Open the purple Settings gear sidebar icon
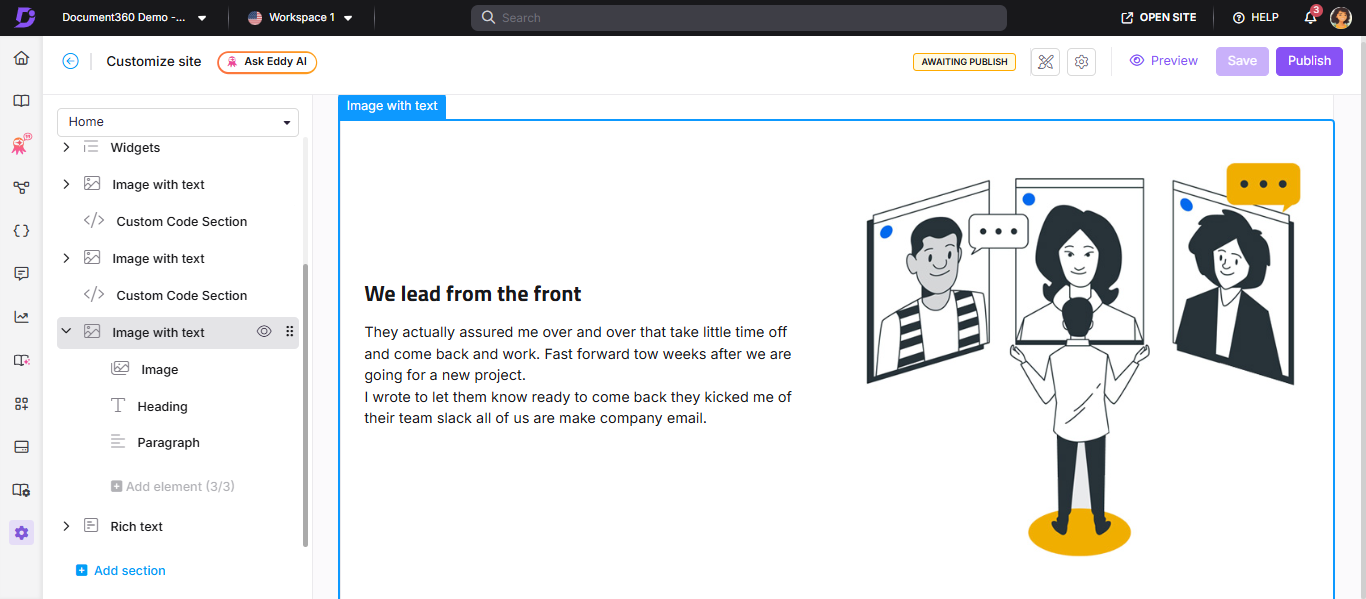Viewport: 1366px width, 599px height. (x=21, y=533)
